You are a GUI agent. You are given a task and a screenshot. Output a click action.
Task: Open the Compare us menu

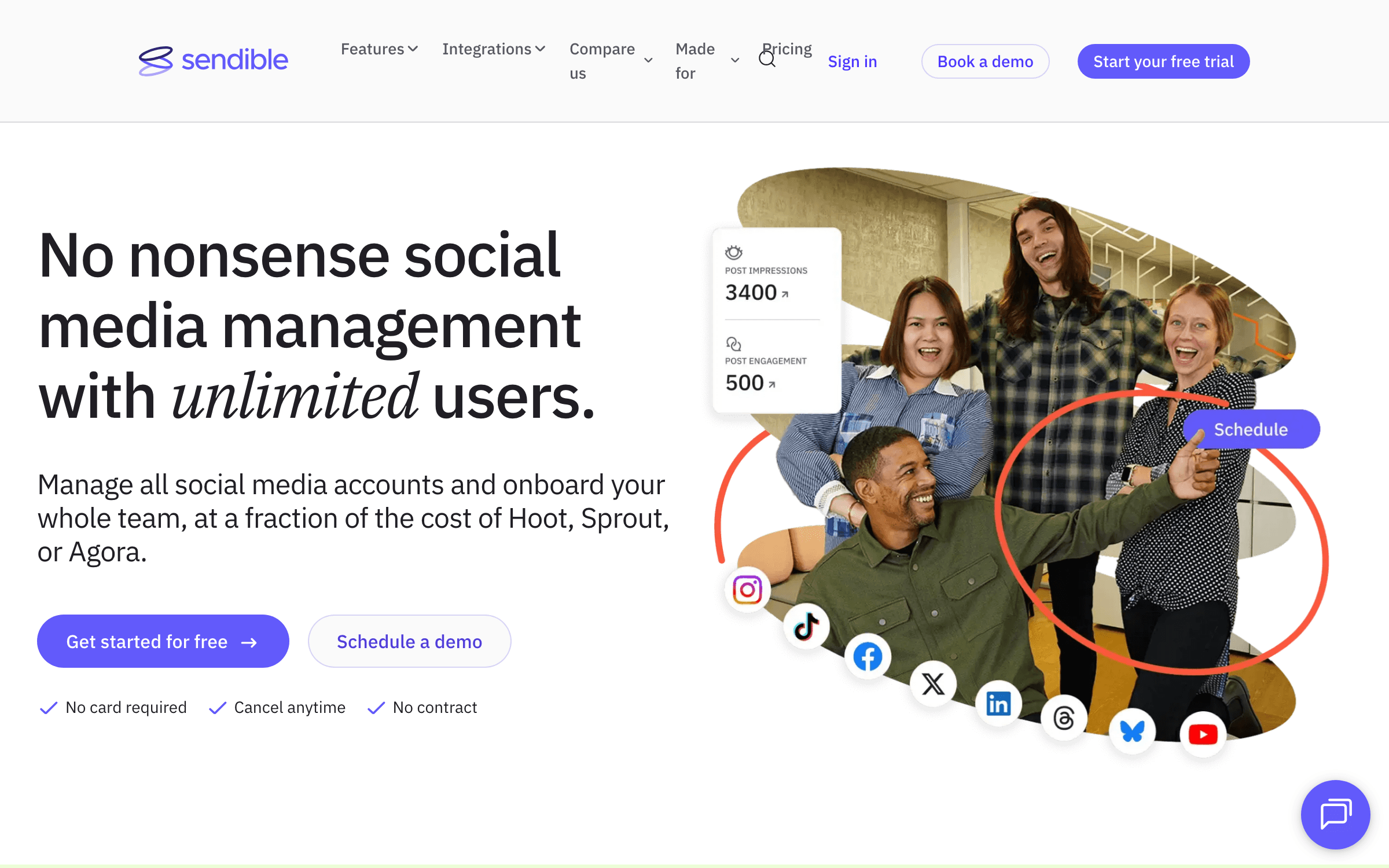(x=611, y=61)
